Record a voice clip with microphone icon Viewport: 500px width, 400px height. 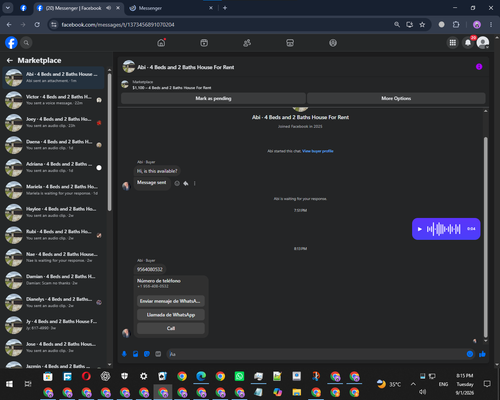(124, 354)
